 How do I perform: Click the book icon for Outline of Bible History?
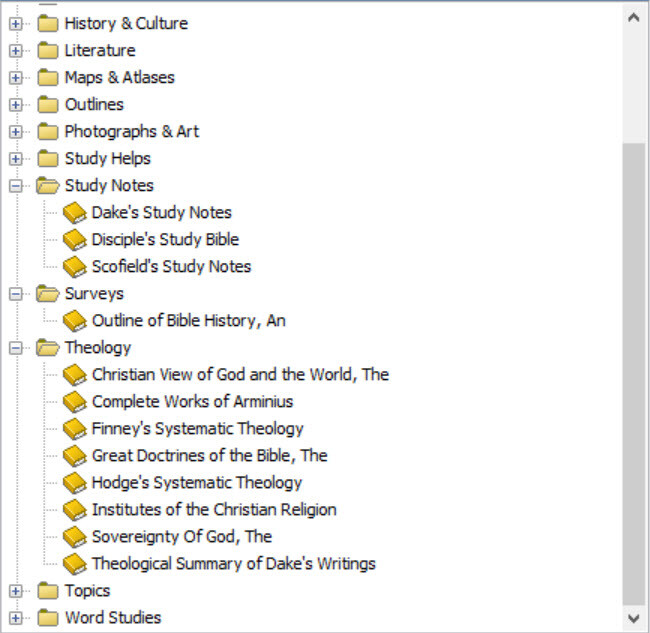75,321
